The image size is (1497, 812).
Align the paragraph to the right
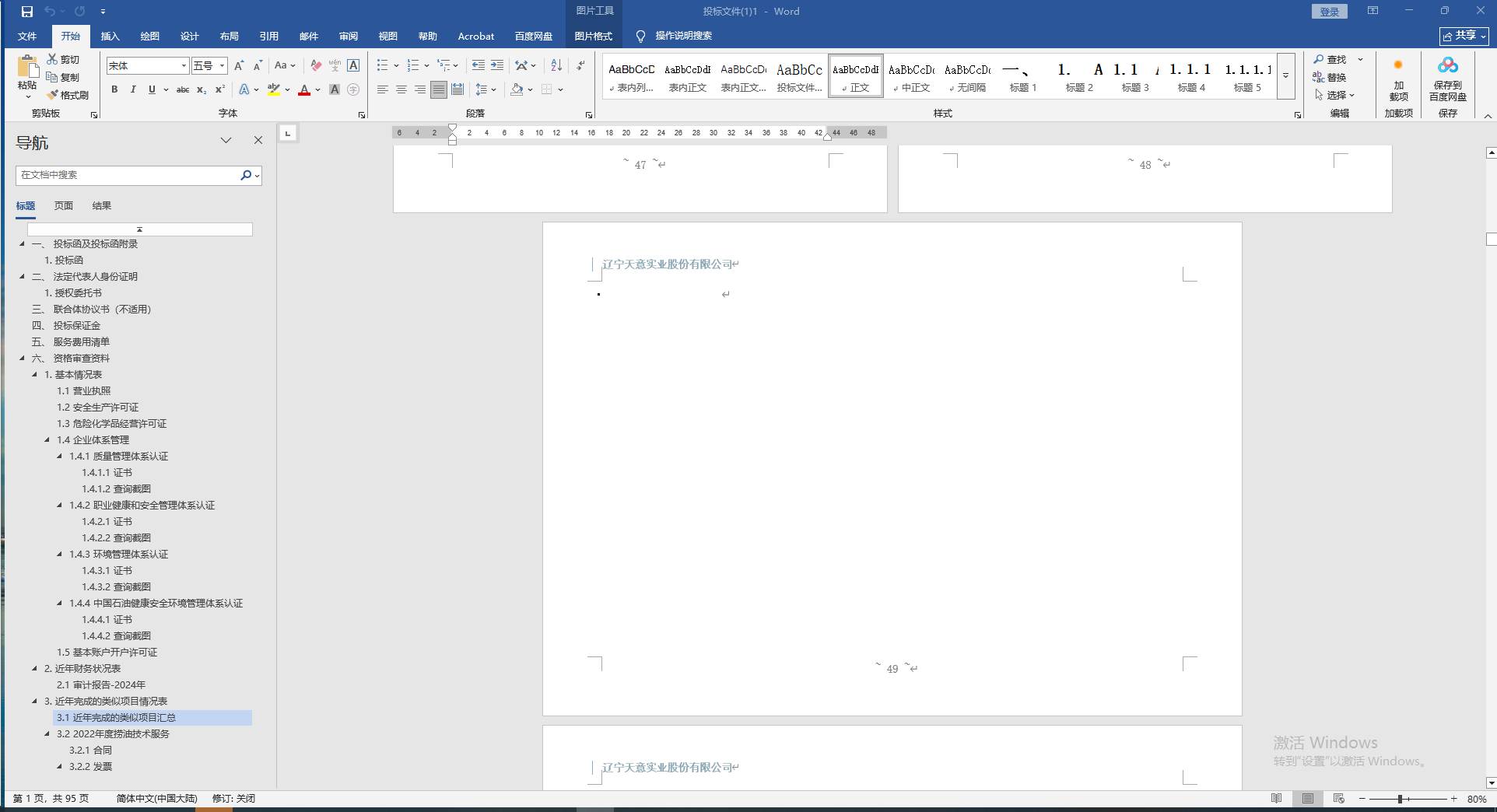pos(420,89)
